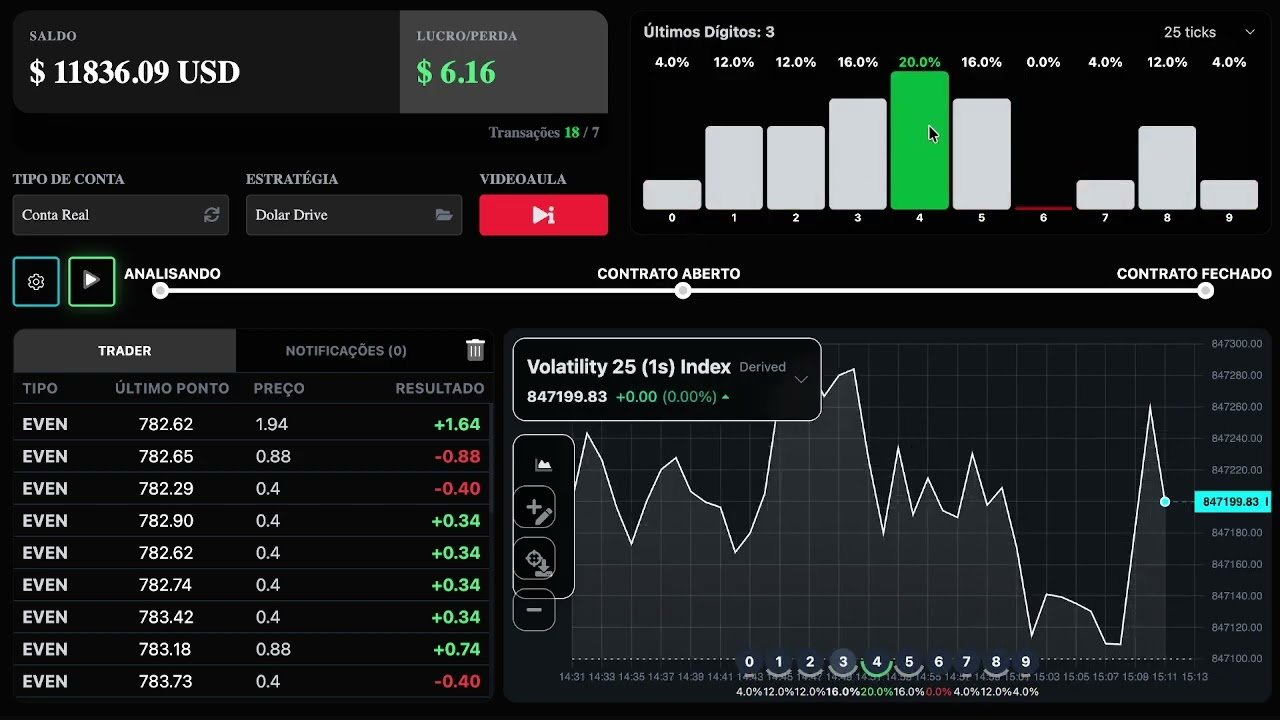Expand the Volatility 25 (1s) Index selector

click(x=667, y=379)
